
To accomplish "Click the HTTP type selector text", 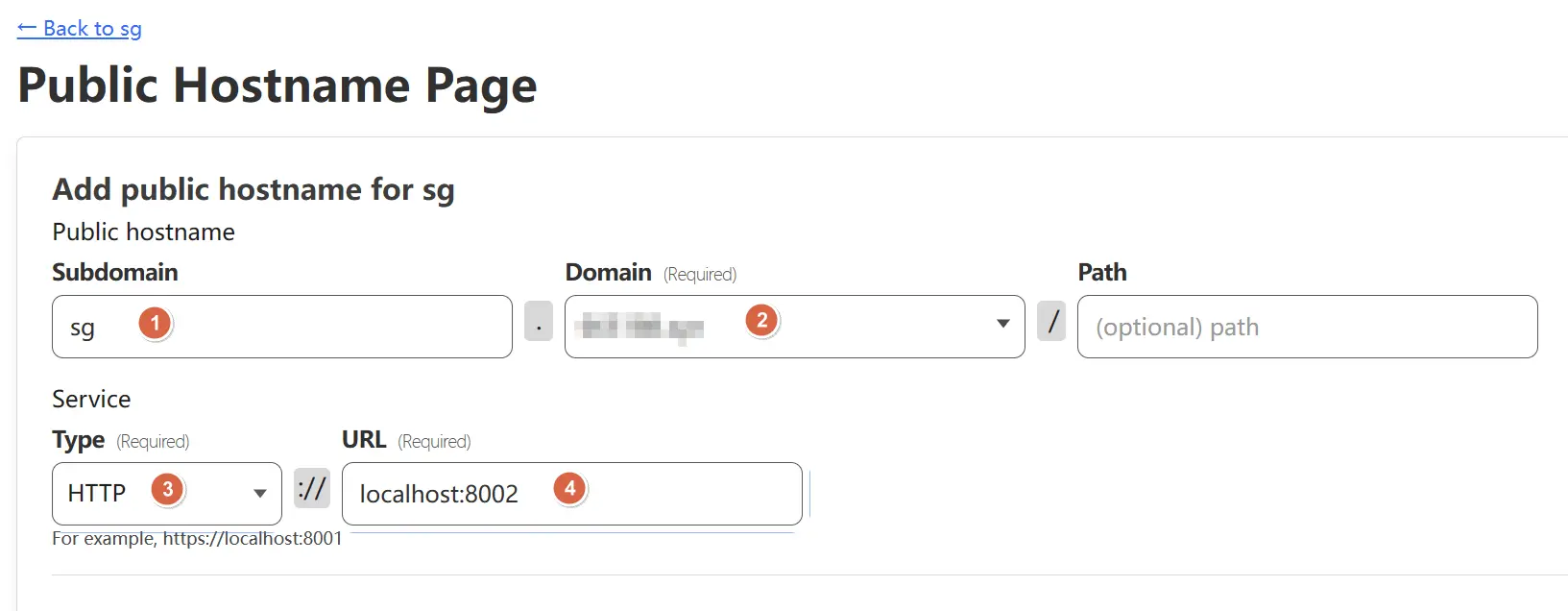I will pos(97,493).
